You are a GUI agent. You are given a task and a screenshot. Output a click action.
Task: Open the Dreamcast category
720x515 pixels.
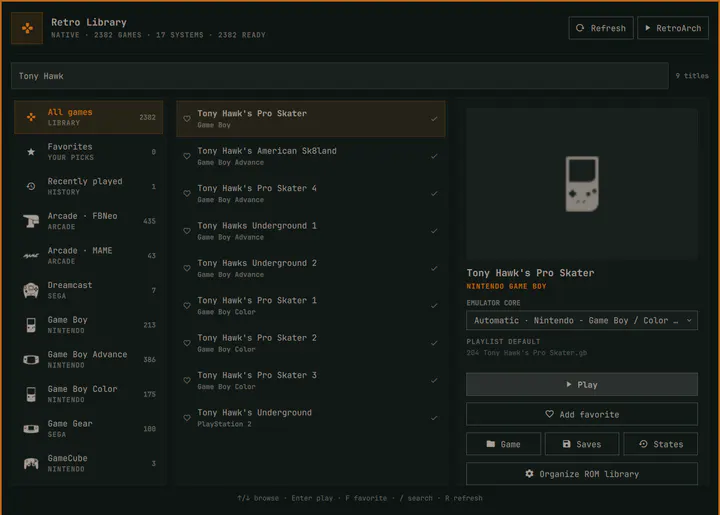click(x=89, y=290)
